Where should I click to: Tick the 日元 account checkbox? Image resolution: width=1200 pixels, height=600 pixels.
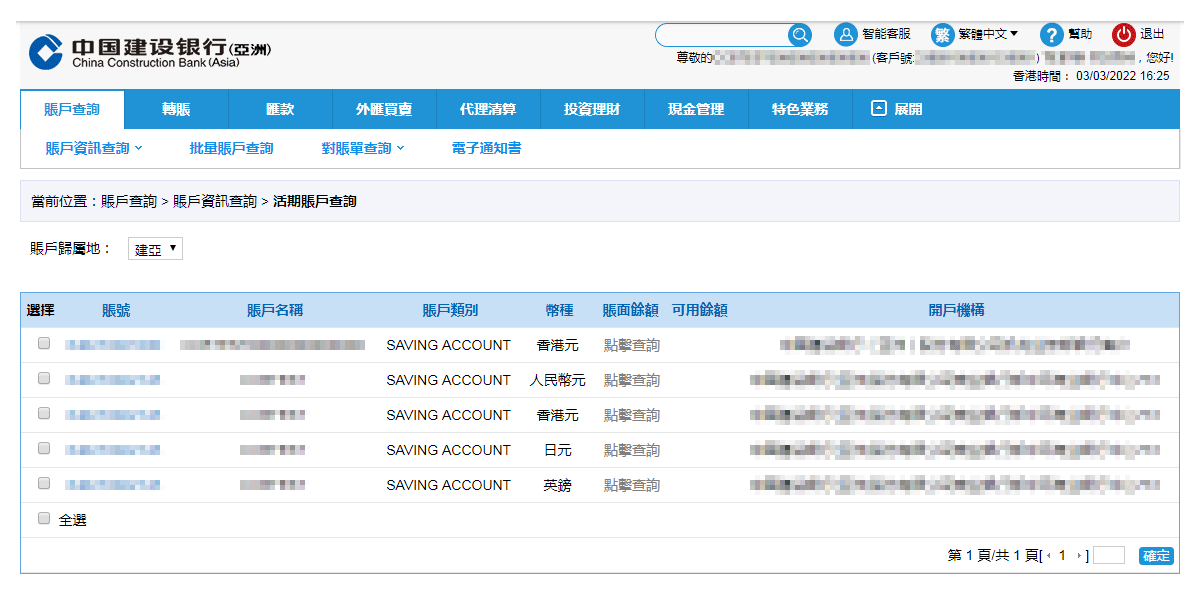[44, 448]
